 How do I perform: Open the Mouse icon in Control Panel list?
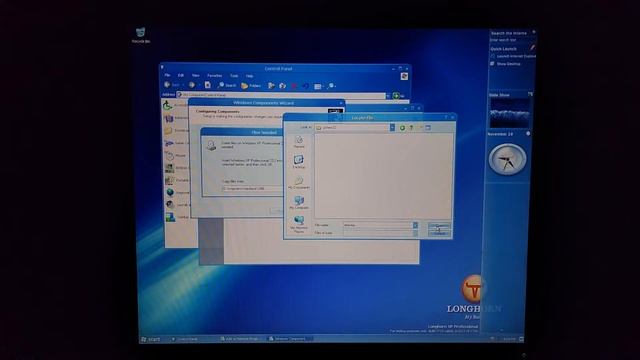[170, 156]
